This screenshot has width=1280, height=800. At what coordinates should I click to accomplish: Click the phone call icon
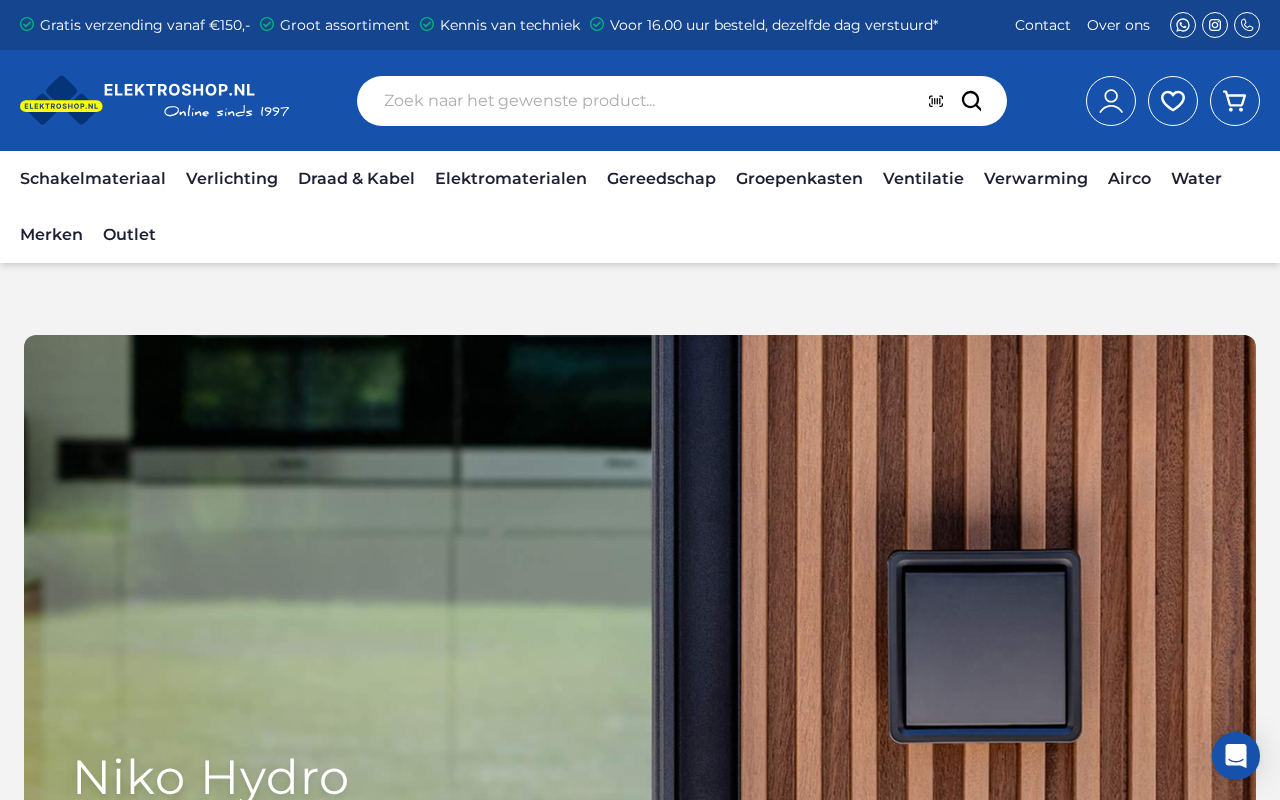[1247, 25]
